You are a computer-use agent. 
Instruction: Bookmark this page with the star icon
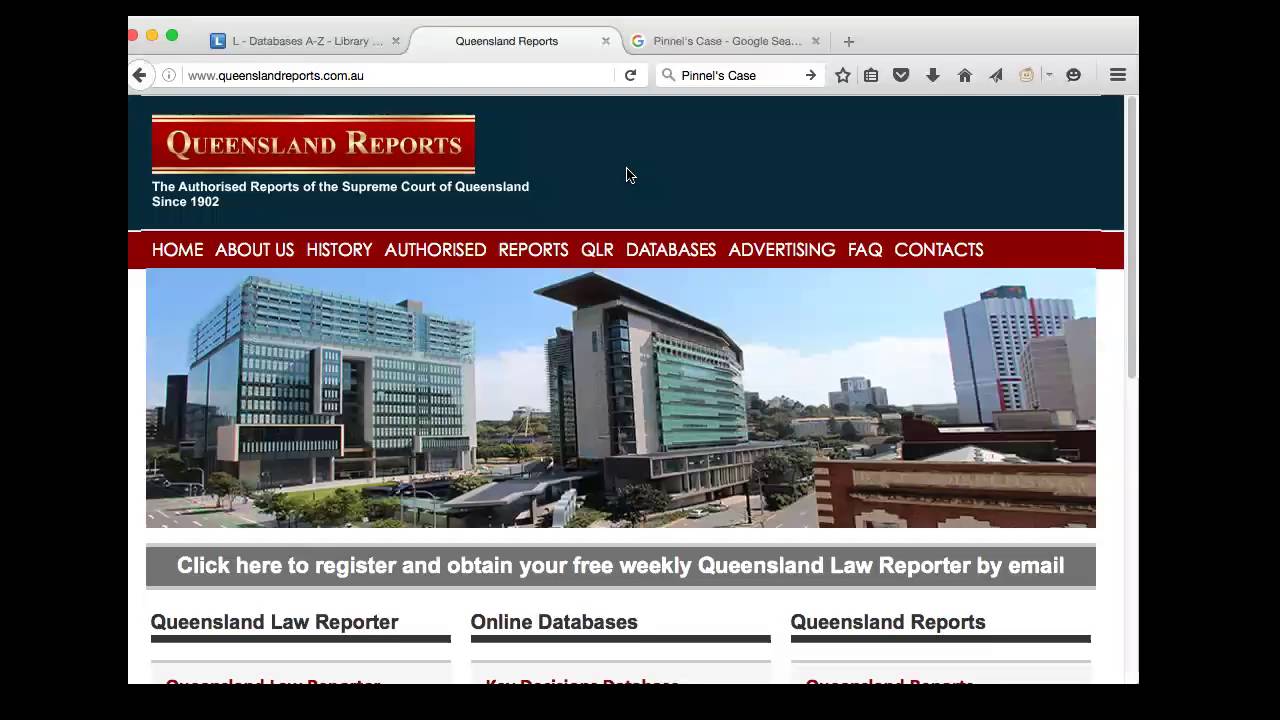tap(843, 75)
